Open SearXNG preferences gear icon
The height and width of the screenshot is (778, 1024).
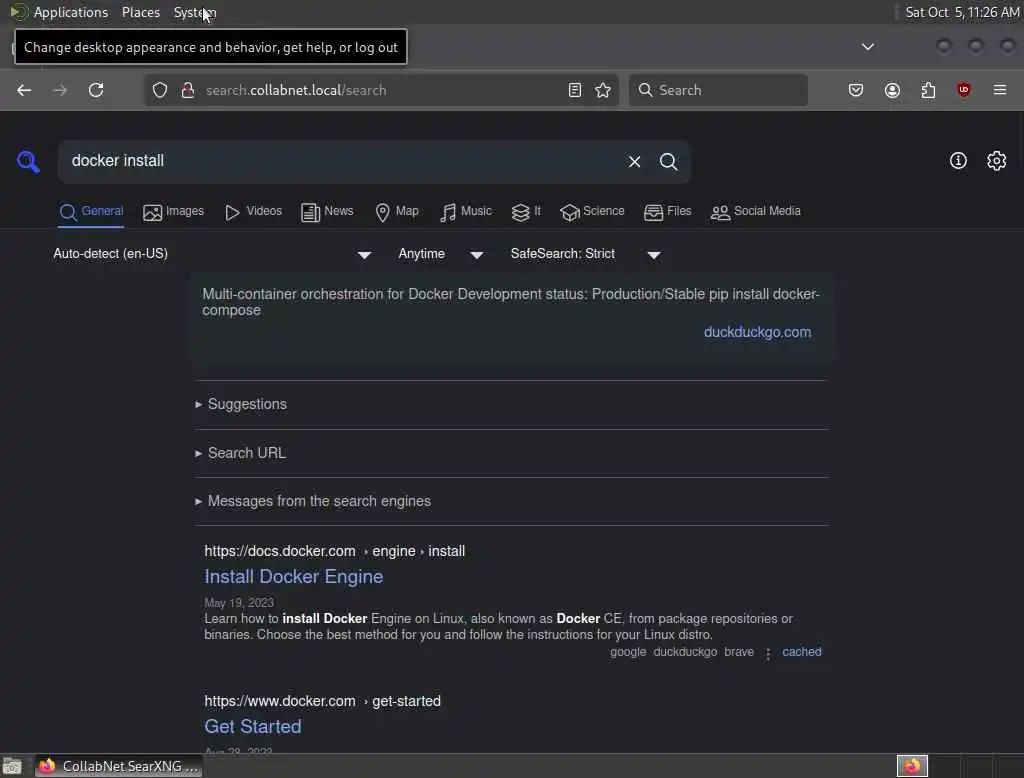click(x=997, y=161)
